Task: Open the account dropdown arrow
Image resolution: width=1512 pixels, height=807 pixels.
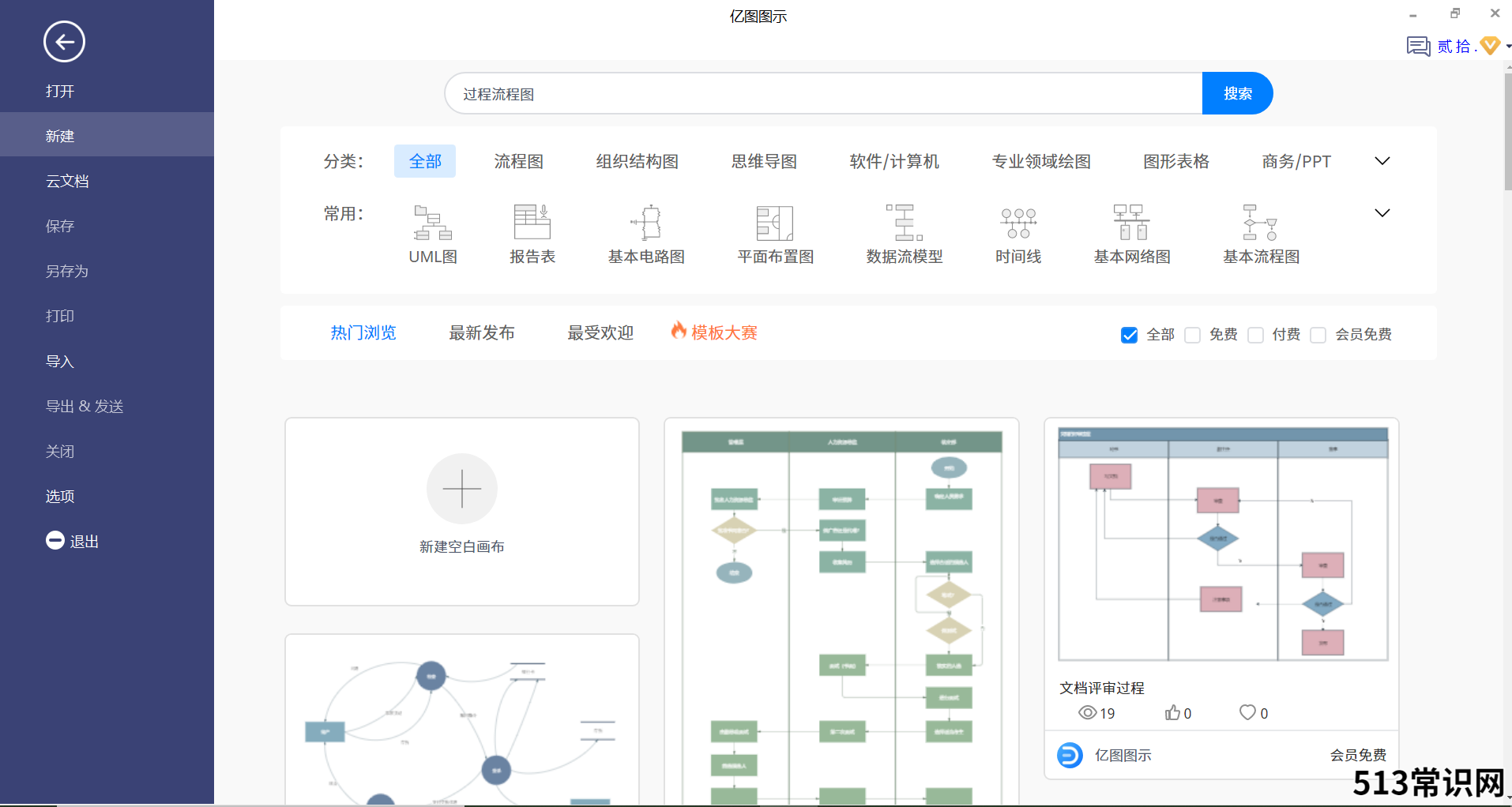Action: pos(1507,47)
